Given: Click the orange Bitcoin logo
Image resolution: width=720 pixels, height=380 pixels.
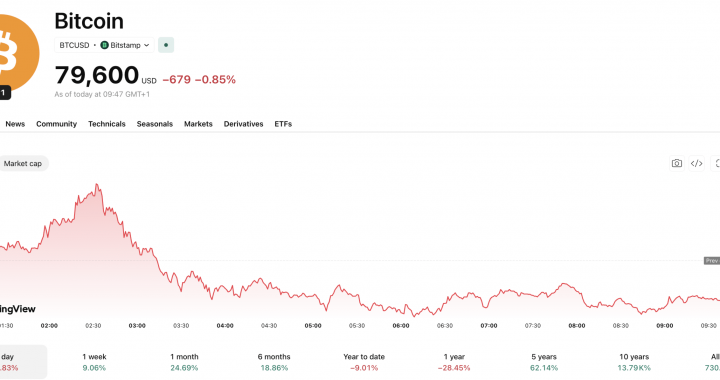Looking at the screenshot, I should [x=18, y=53].
